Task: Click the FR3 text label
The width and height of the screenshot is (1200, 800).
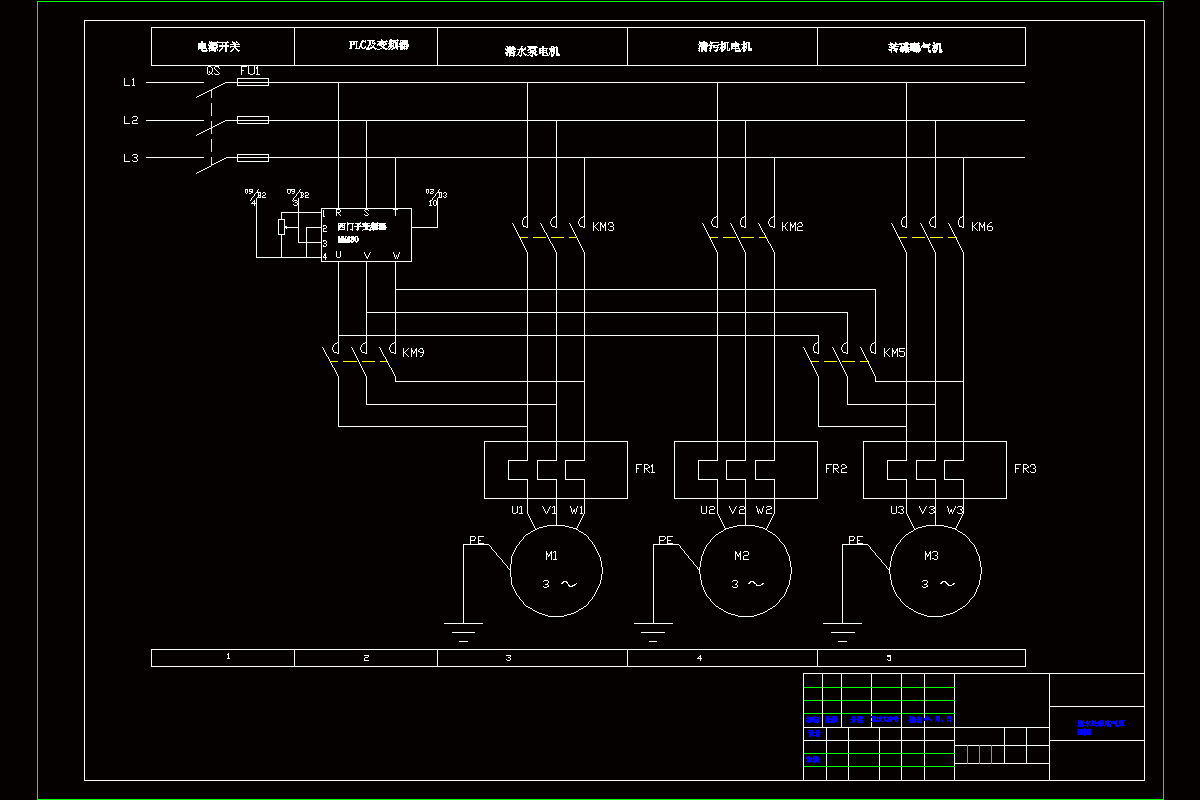Action: [x=1025, y=468]
